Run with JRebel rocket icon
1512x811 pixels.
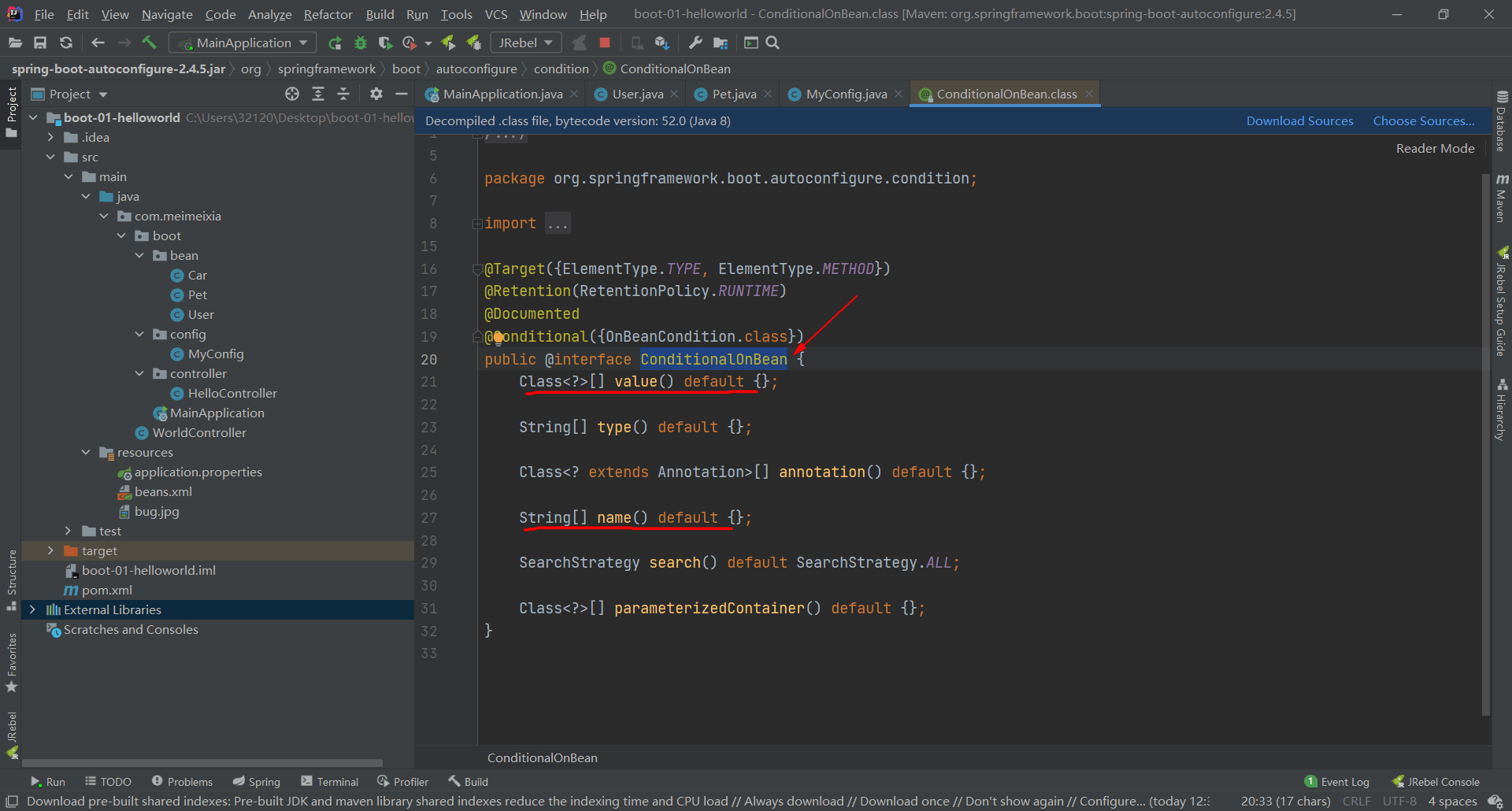448,43
